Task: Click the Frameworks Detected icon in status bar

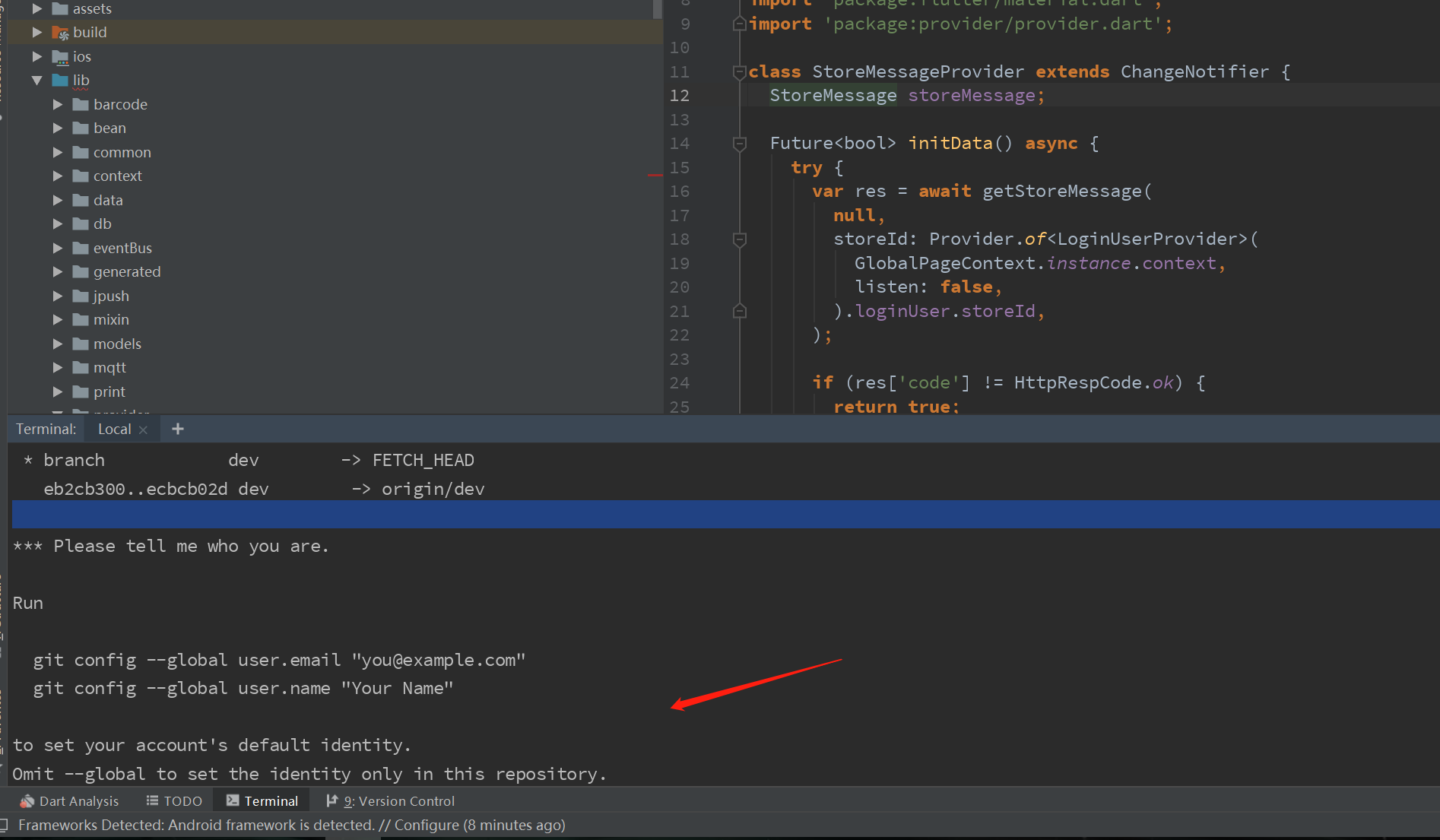Action: tap(6, 825)
